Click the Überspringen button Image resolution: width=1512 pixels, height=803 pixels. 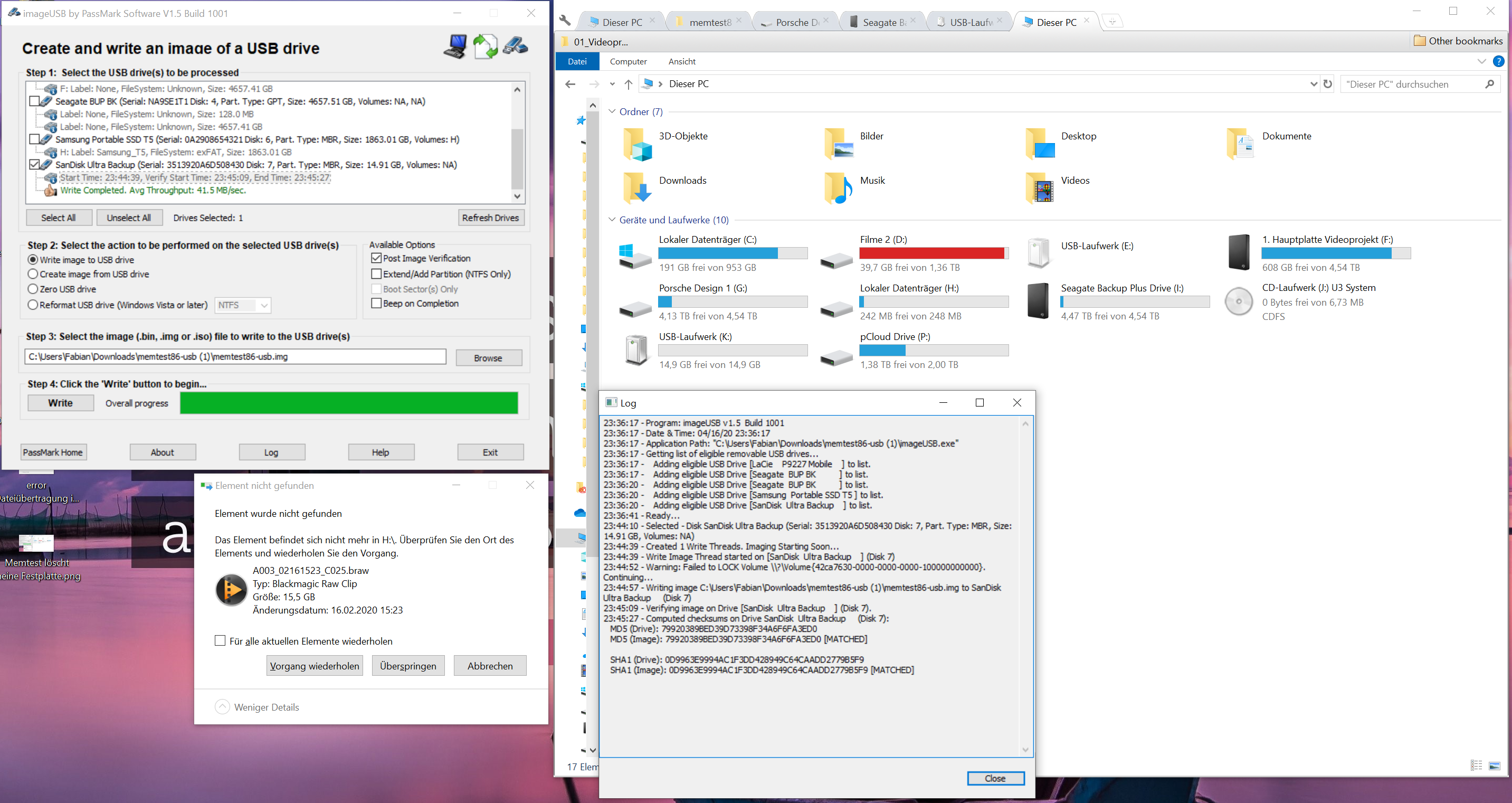point(408,666)
